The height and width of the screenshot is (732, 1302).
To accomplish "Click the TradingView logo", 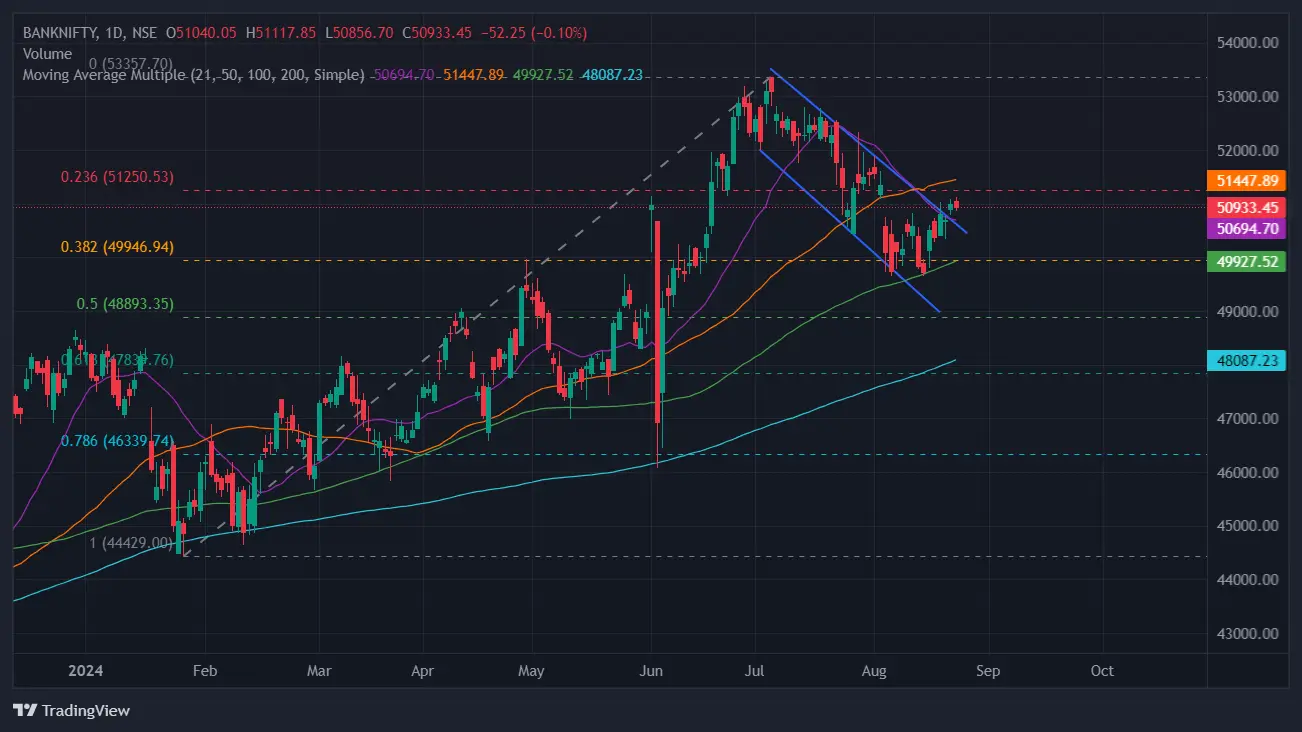I will 72,711.
